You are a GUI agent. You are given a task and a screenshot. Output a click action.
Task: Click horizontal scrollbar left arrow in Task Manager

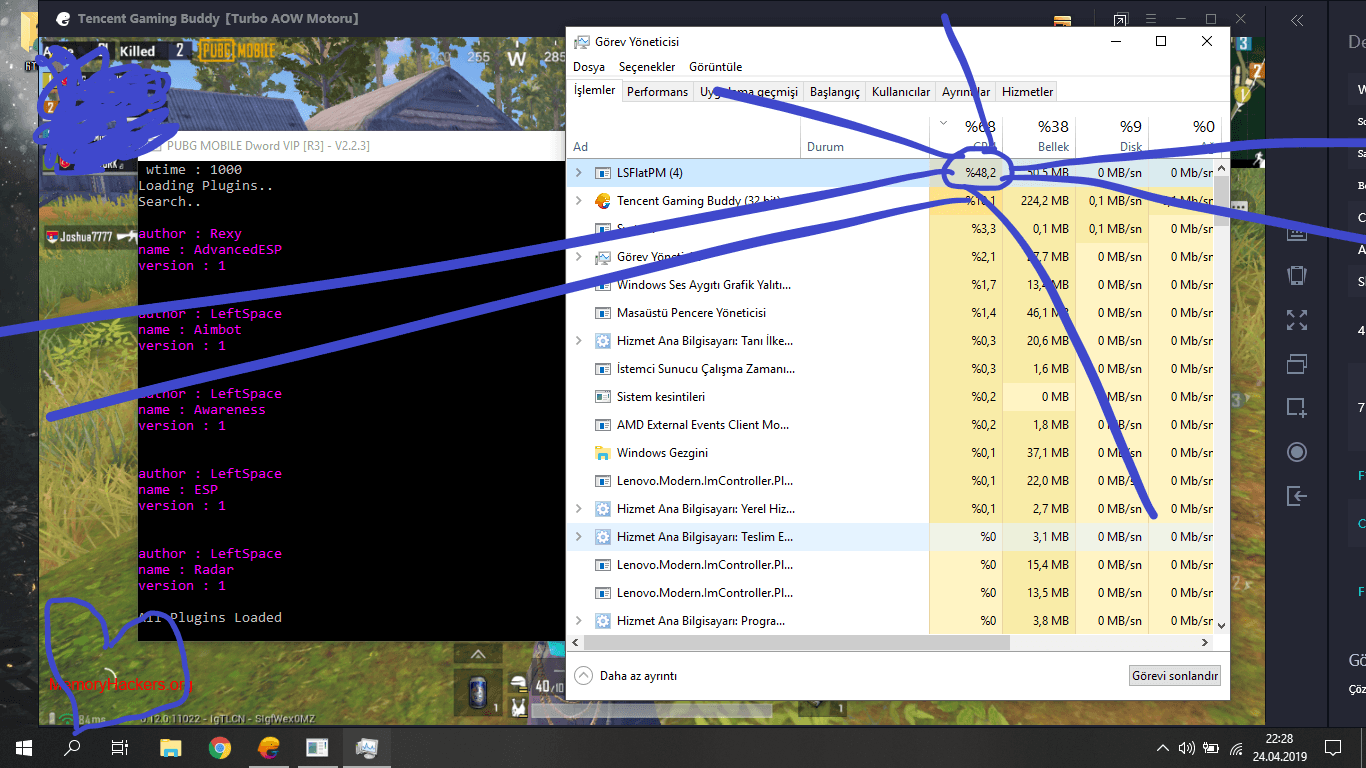pyautogui.click(x=575, y=641)
